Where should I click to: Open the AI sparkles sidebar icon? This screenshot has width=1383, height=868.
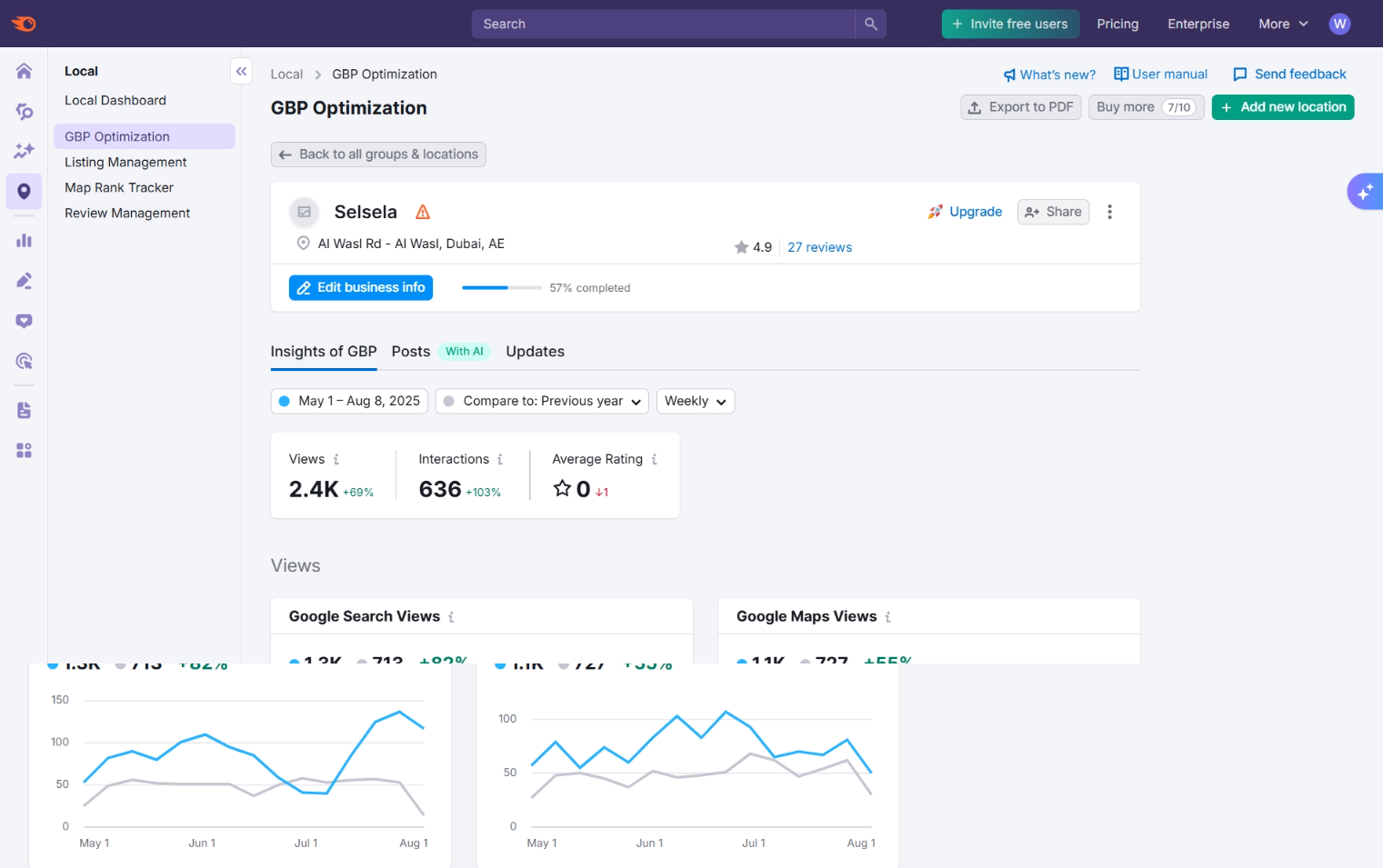24,151
